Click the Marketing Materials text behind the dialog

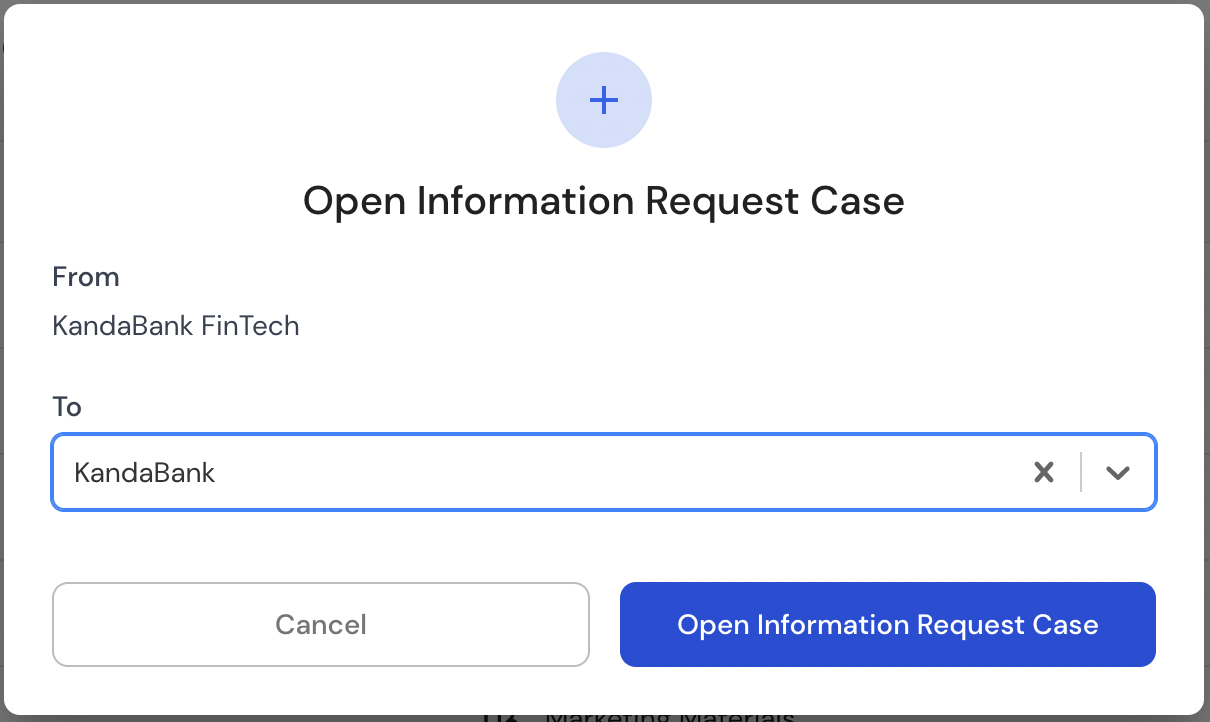670,716
